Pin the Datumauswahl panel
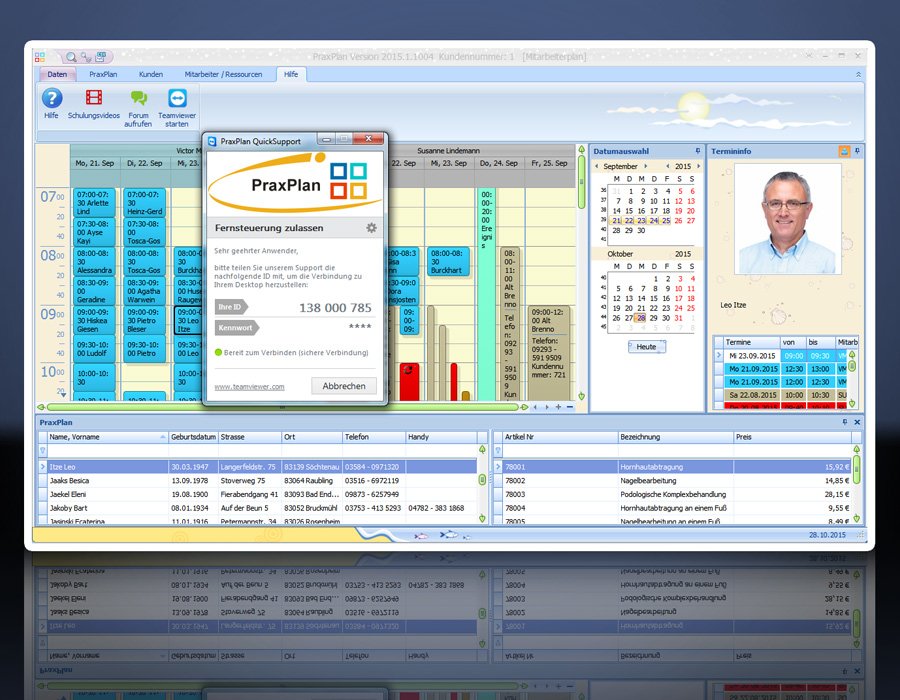 [698, 151]
